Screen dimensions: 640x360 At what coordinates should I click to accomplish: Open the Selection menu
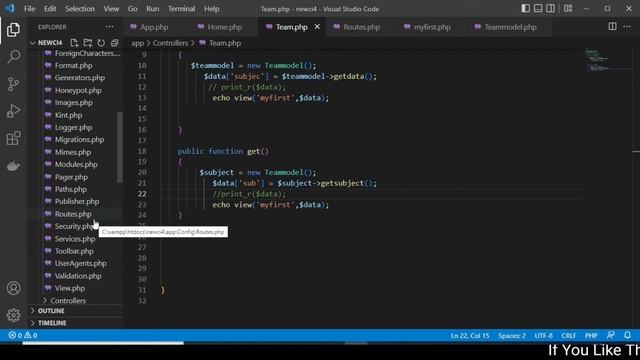[x=80, y=9]
